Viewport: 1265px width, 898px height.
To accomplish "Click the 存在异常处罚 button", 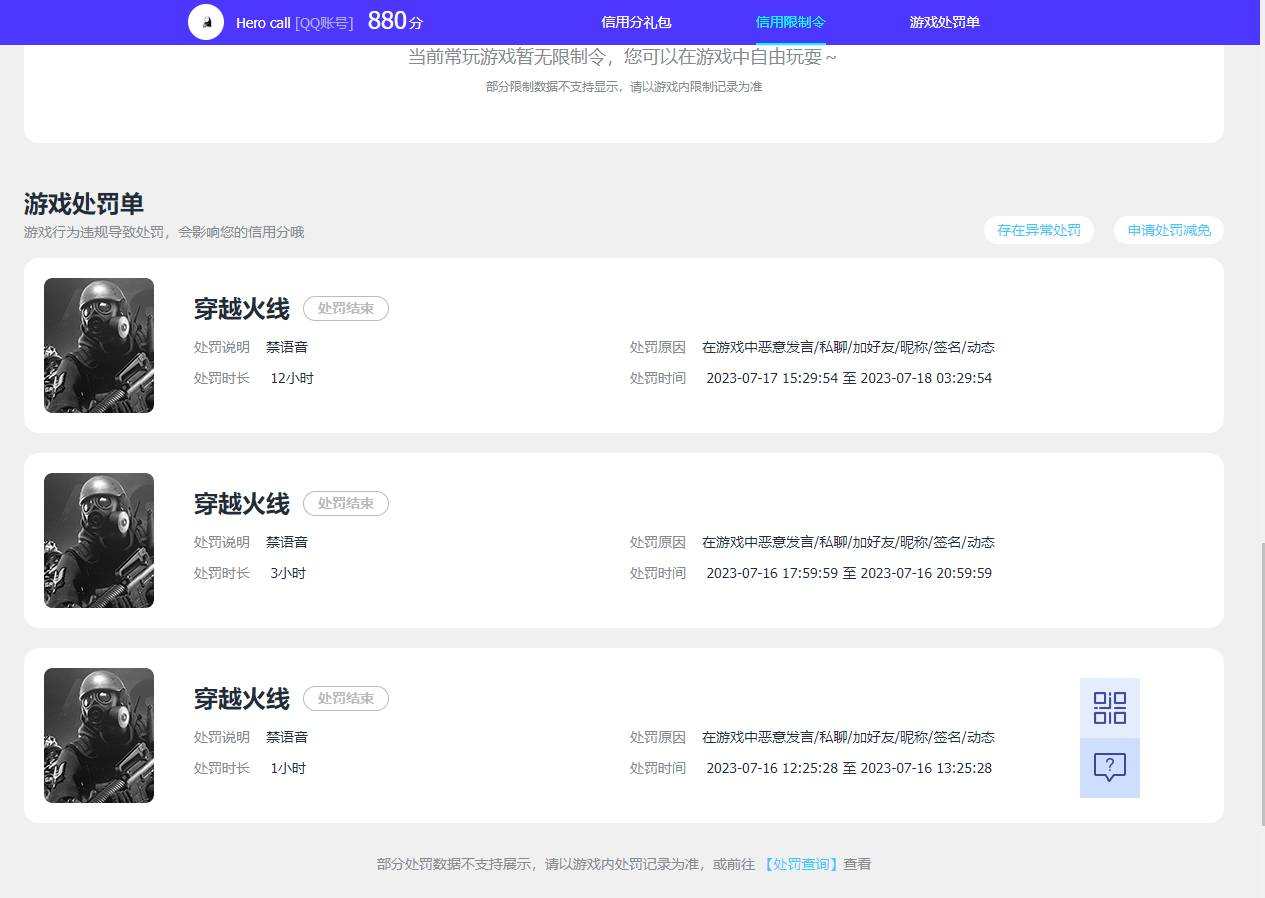I will coord(1039,230).
